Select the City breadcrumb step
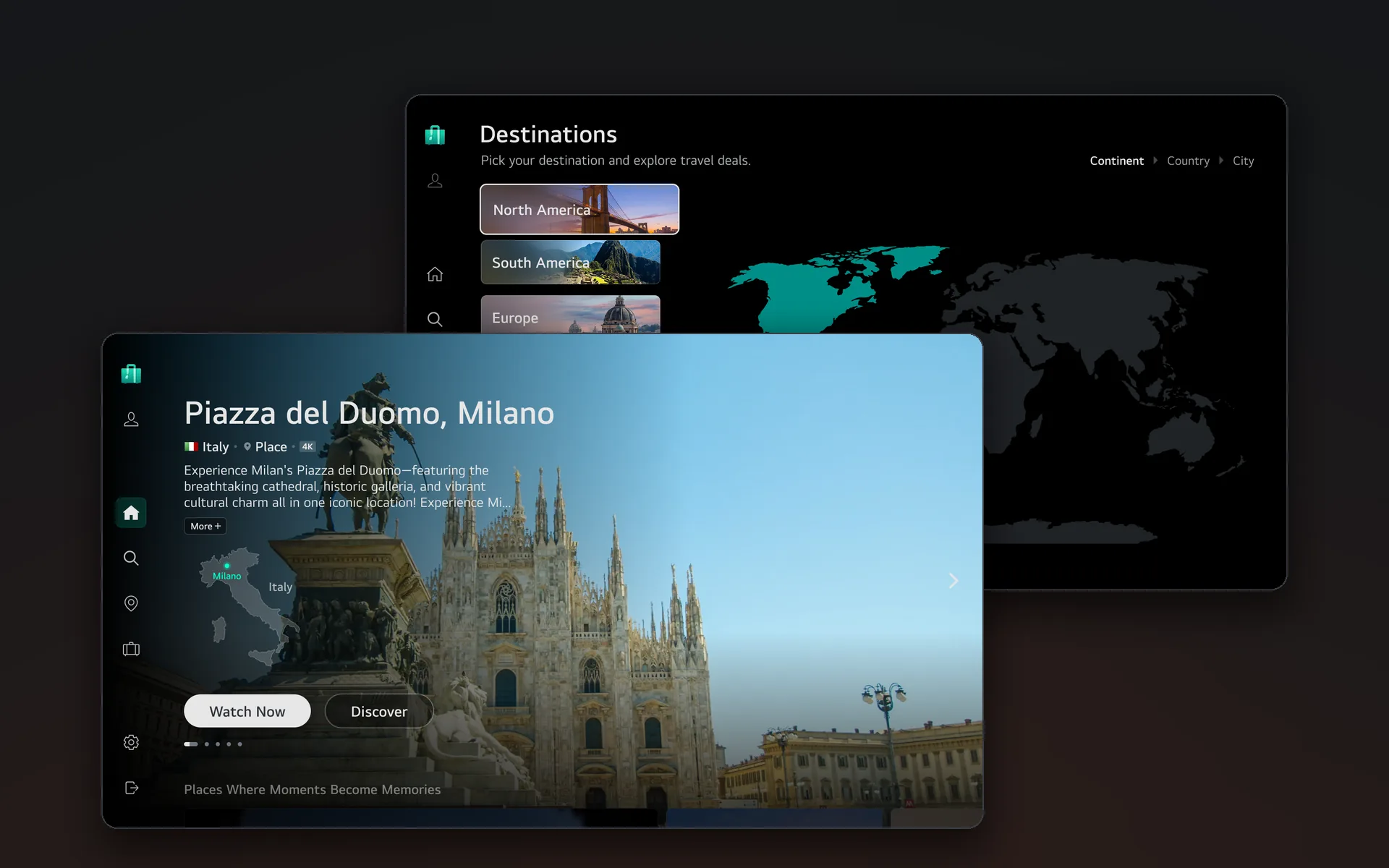1389x868 pixels. tap(1243, 161)
